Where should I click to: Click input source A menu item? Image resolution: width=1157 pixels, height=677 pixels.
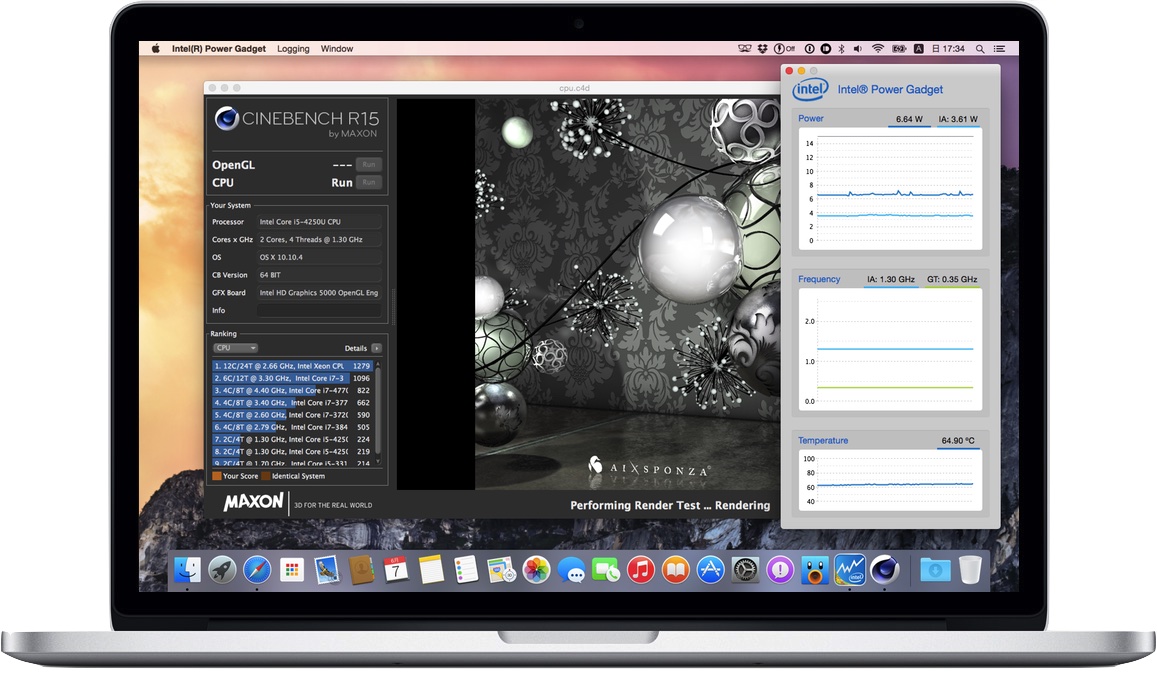click(x=919, y=49)
